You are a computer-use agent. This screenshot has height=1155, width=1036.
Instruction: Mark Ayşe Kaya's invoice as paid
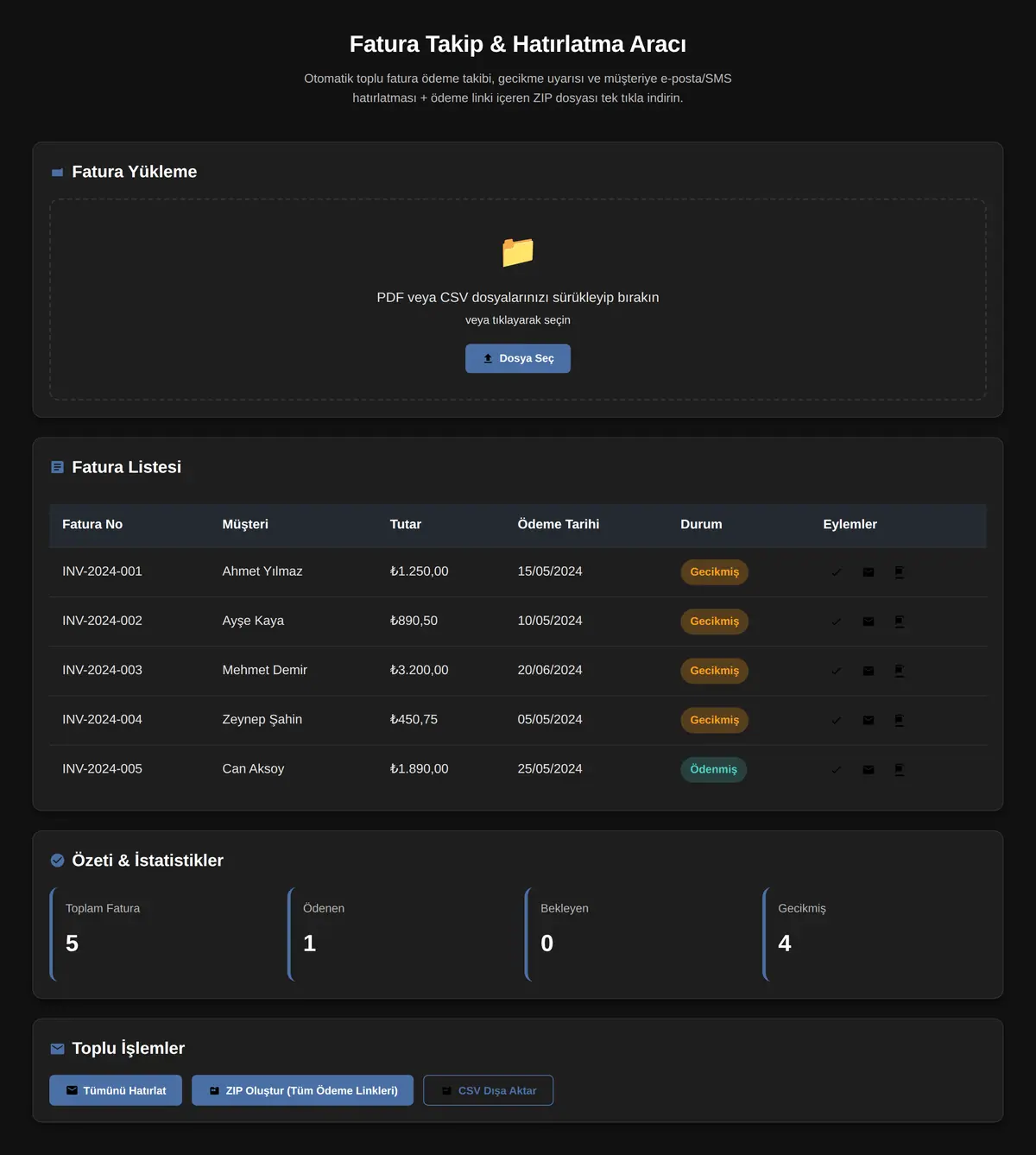coord(837,622)
